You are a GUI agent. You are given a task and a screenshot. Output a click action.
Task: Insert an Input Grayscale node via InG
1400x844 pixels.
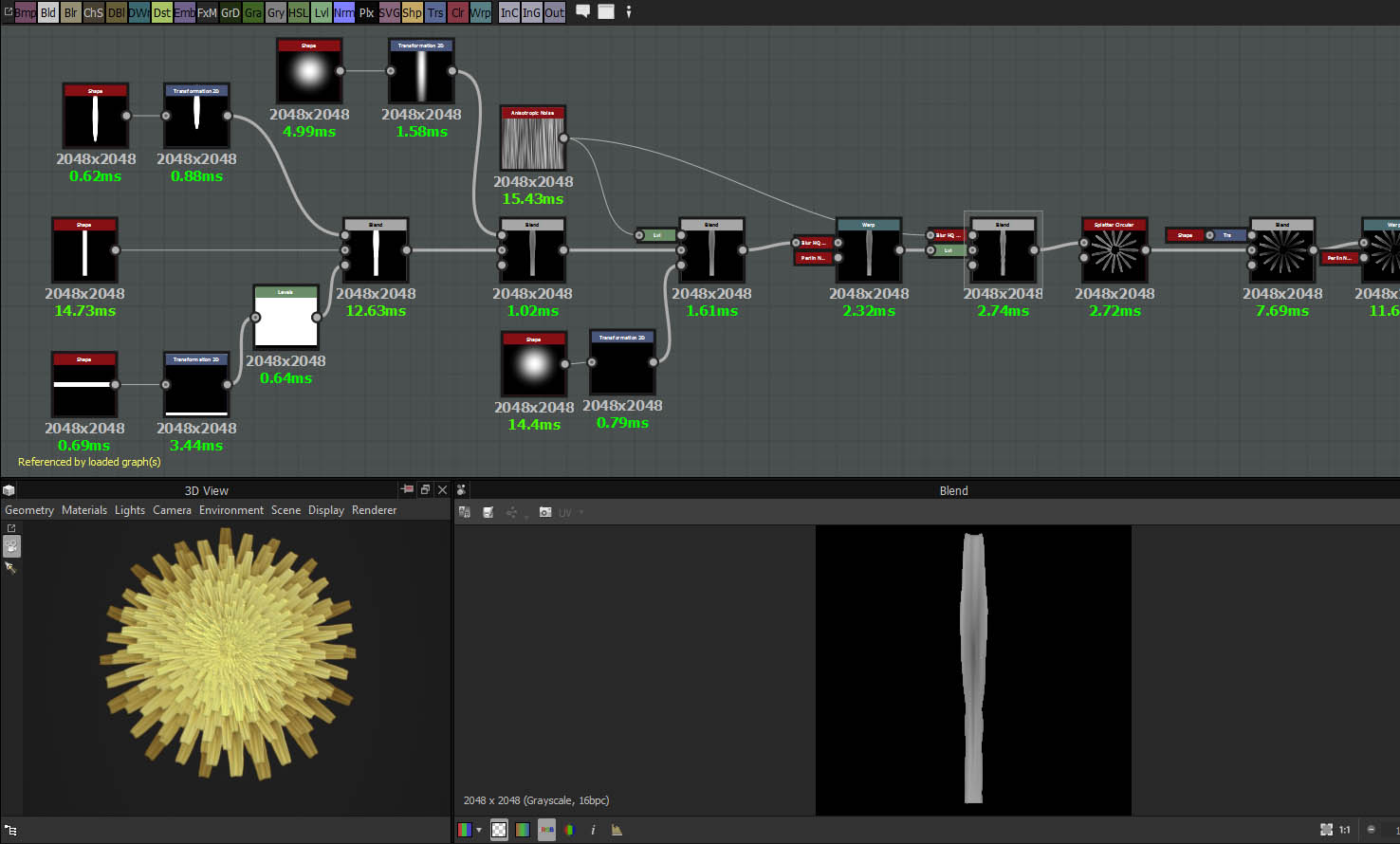[531, 12]
